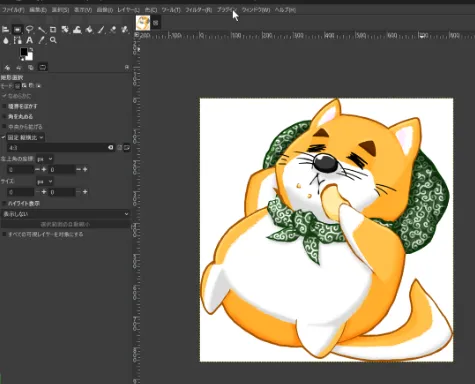Select the Bucket Fill tool
Screen dimensions: 475x384
(89, 30)
